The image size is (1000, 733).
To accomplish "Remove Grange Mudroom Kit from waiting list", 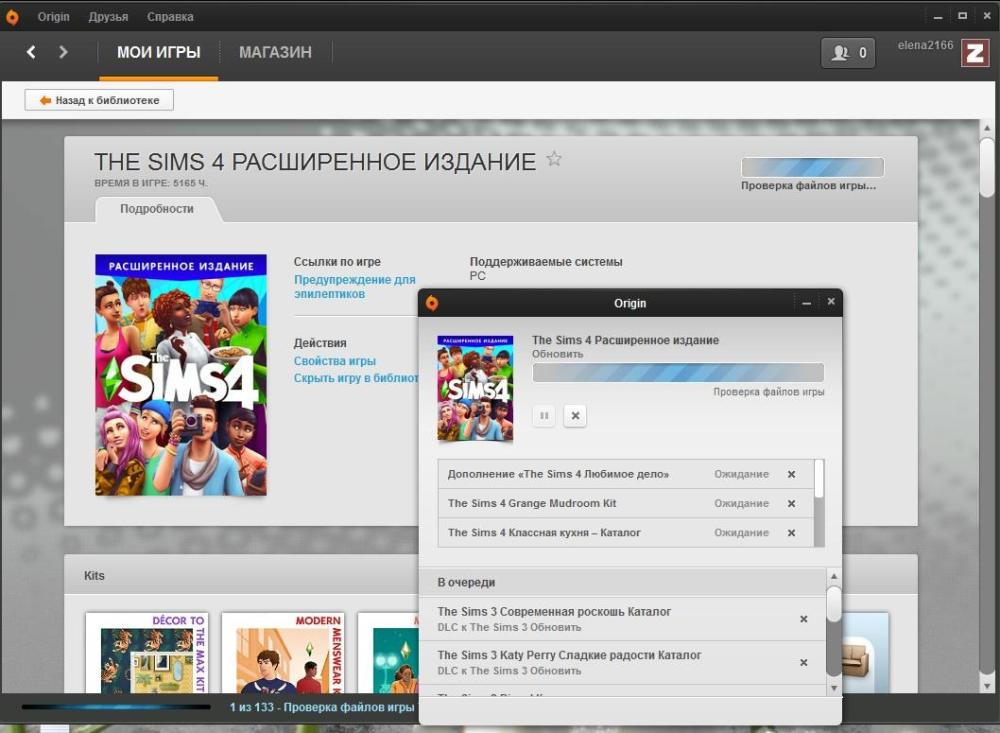I will click(791, 503).
